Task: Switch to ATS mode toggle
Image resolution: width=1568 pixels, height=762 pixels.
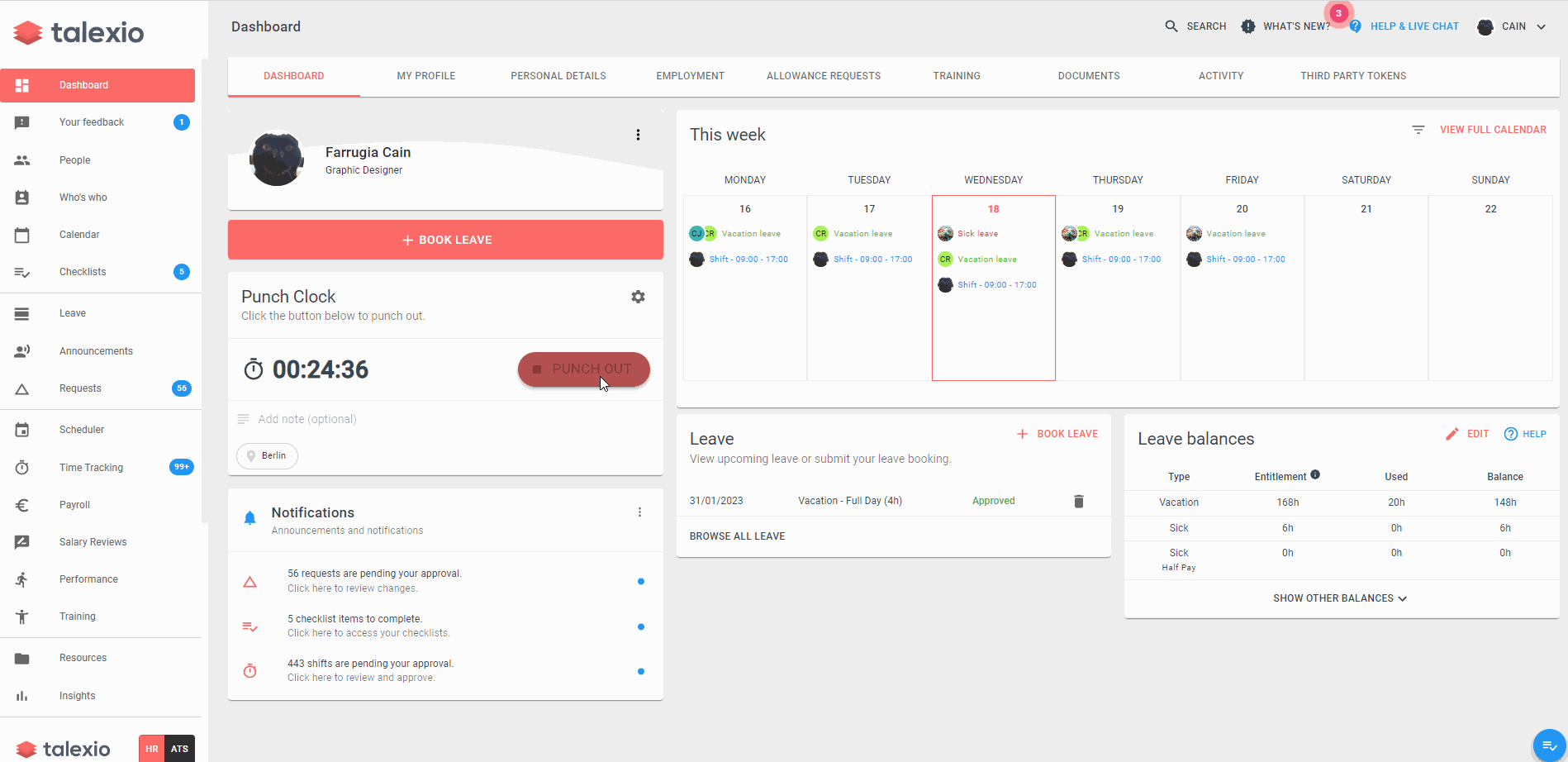Action: [179, 748]
